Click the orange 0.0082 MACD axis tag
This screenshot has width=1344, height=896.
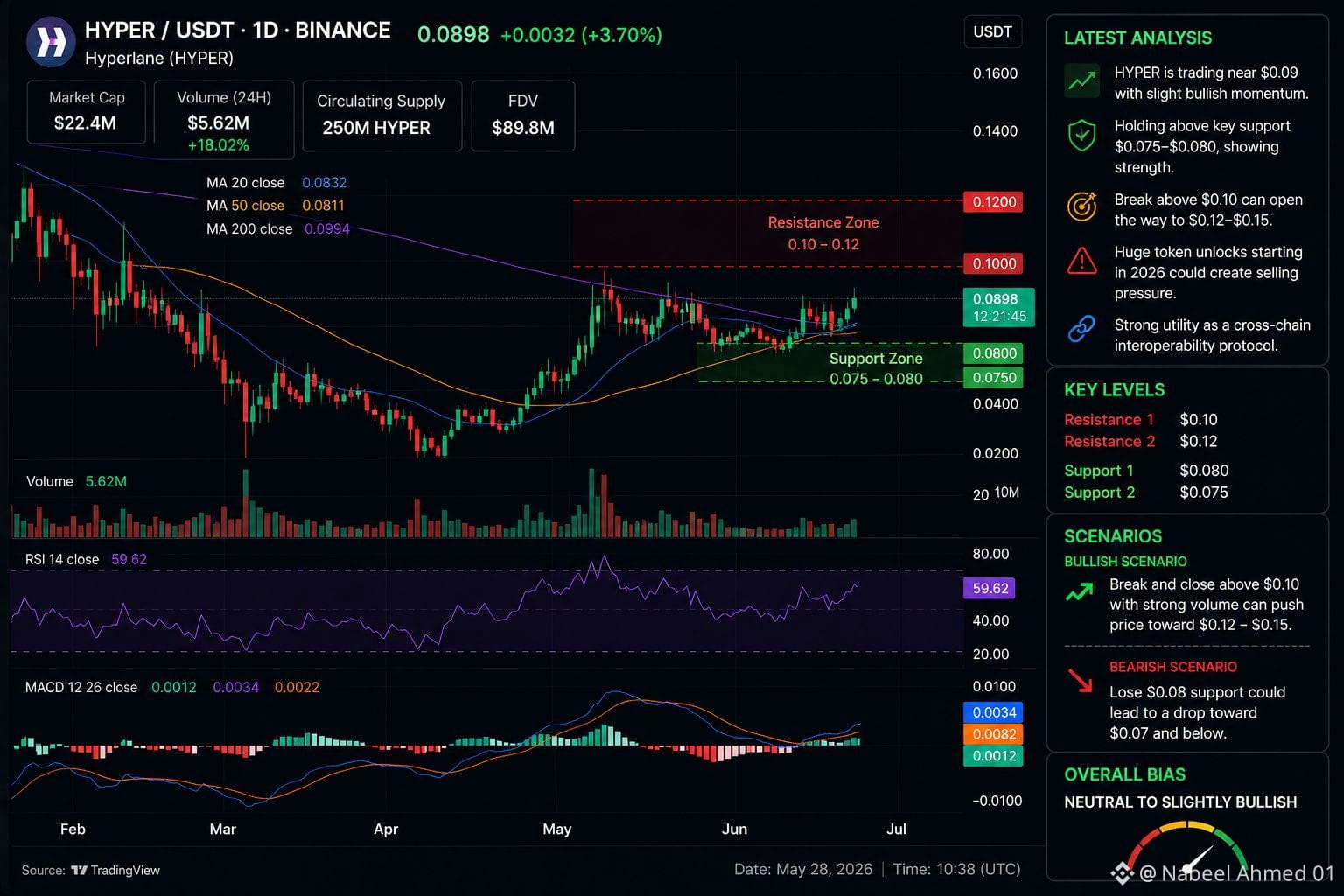[x=993, y=734]
